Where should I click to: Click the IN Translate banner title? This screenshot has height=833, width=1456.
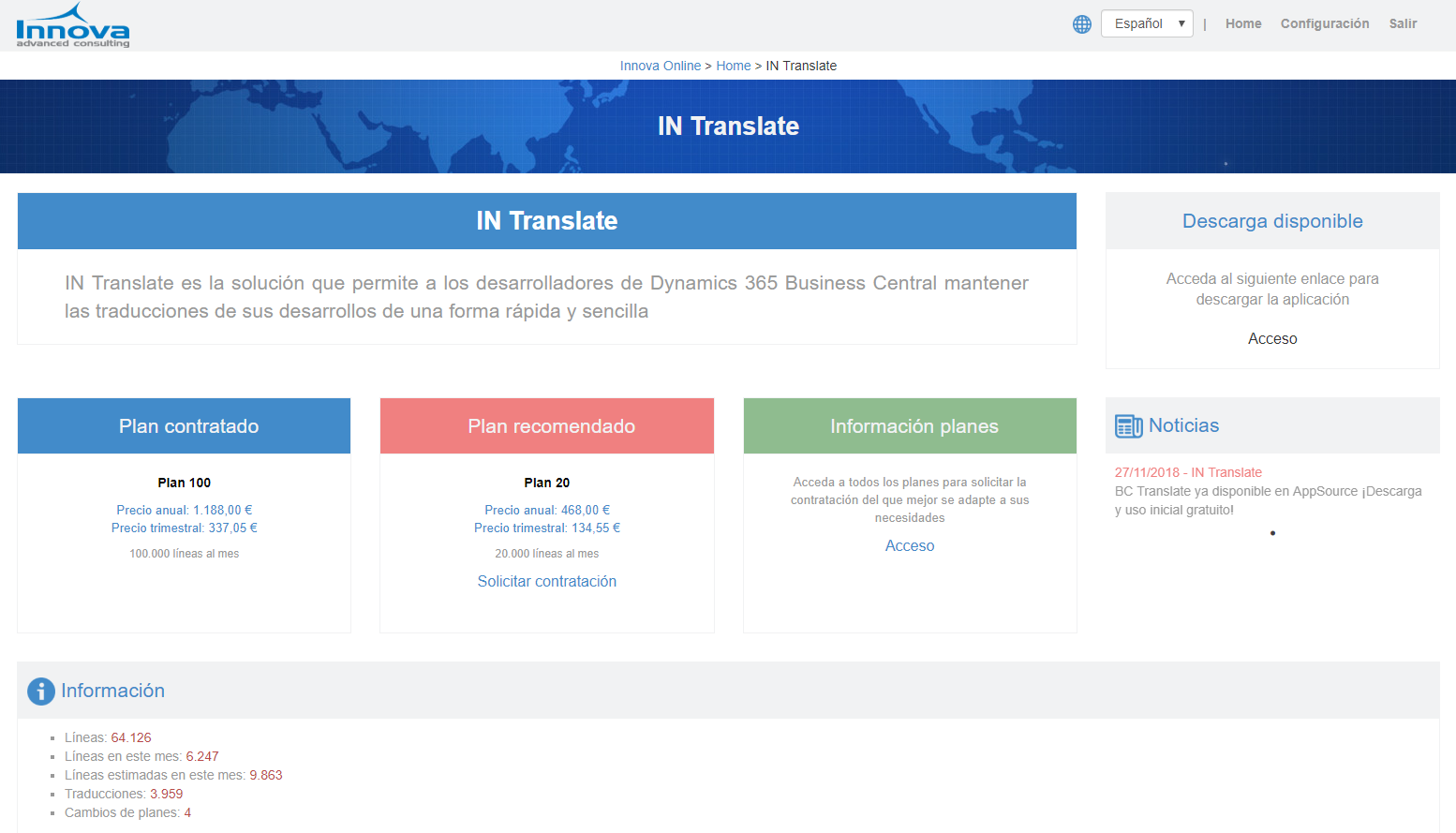[728, 126]
